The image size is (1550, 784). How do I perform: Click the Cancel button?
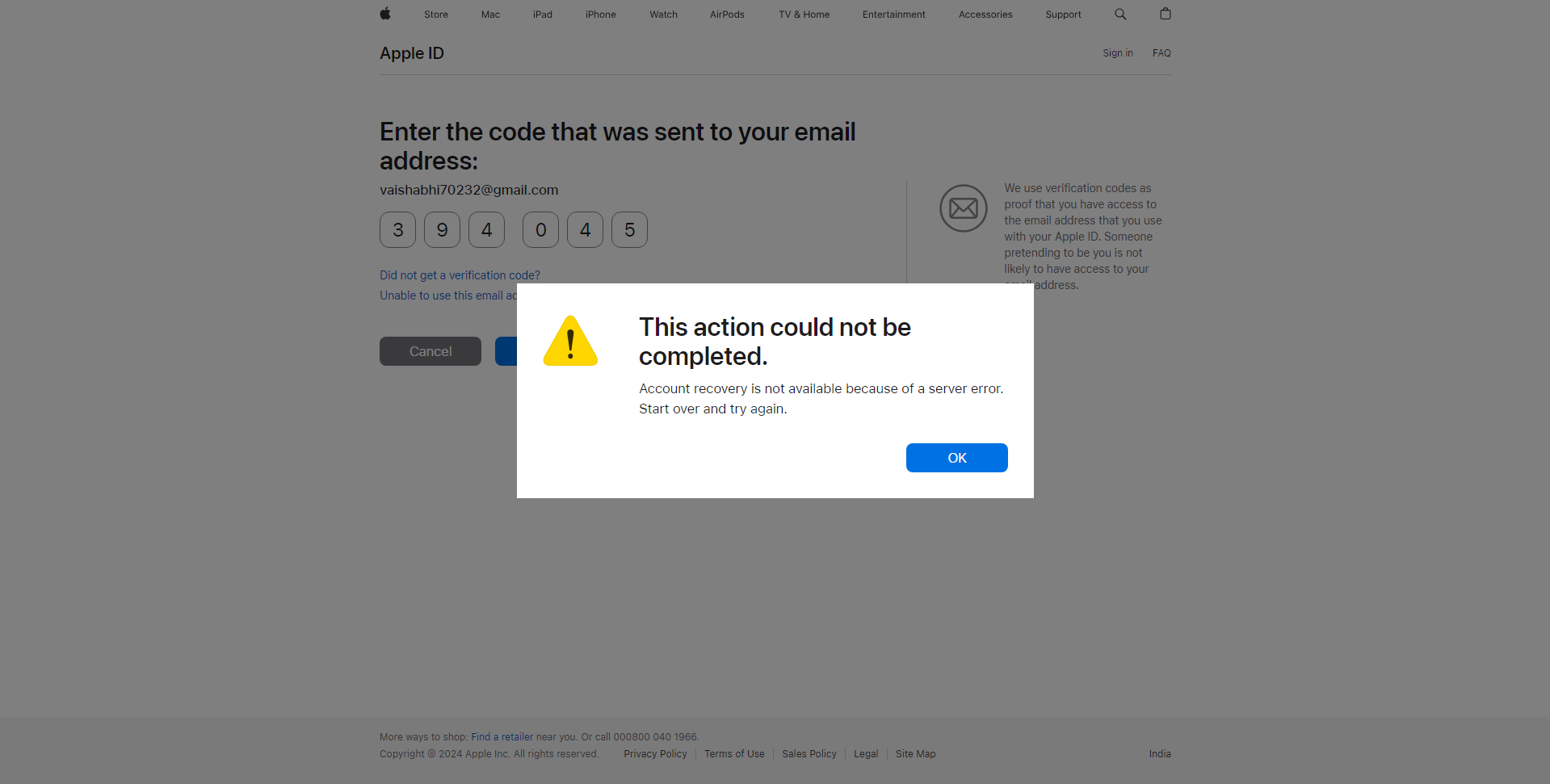pos(431,351)
